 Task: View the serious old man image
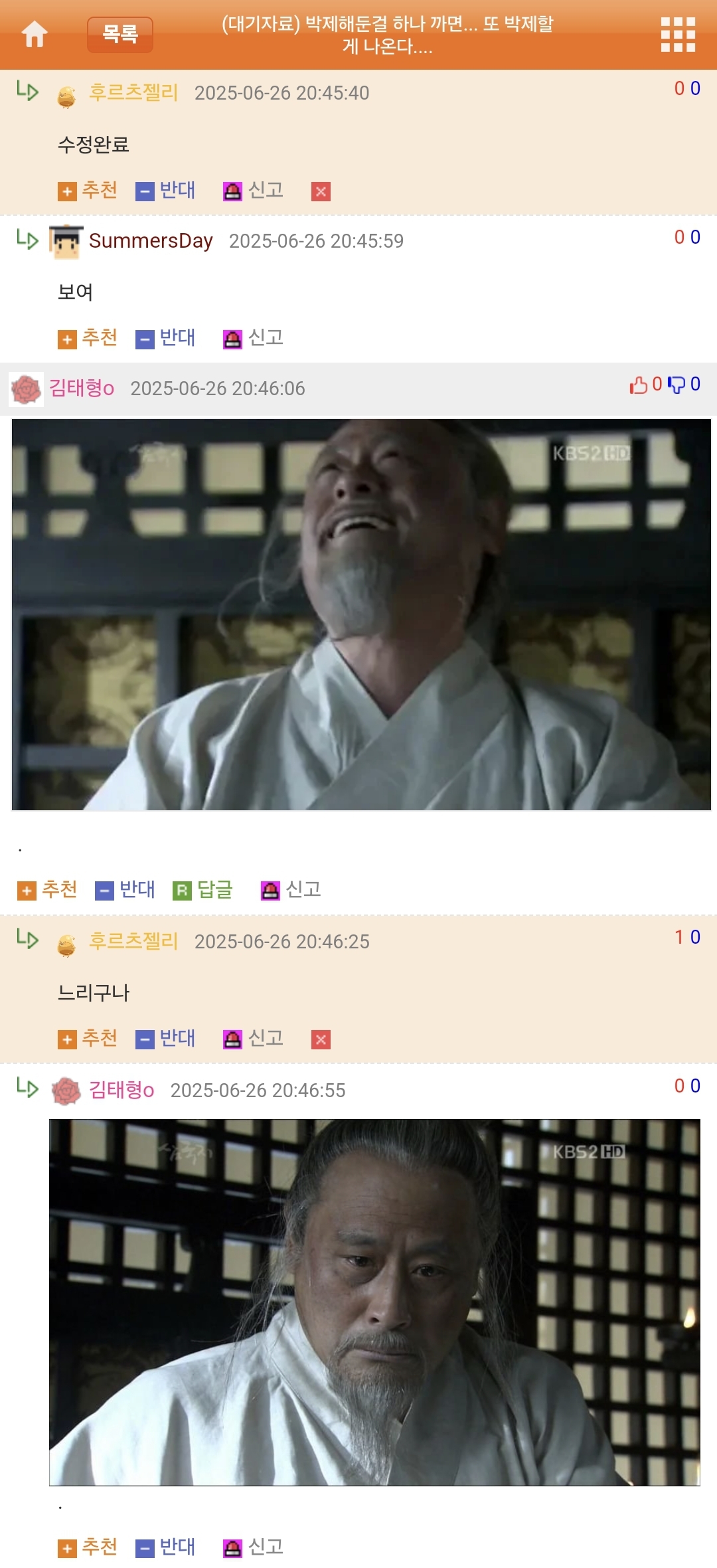pyautogui.click(x=374, y=1302)
